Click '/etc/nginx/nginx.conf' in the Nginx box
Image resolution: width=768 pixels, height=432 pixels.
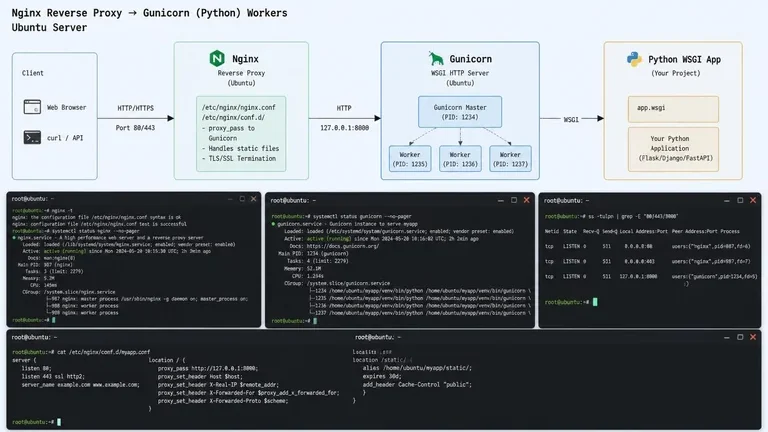click(x=239, y=107)
